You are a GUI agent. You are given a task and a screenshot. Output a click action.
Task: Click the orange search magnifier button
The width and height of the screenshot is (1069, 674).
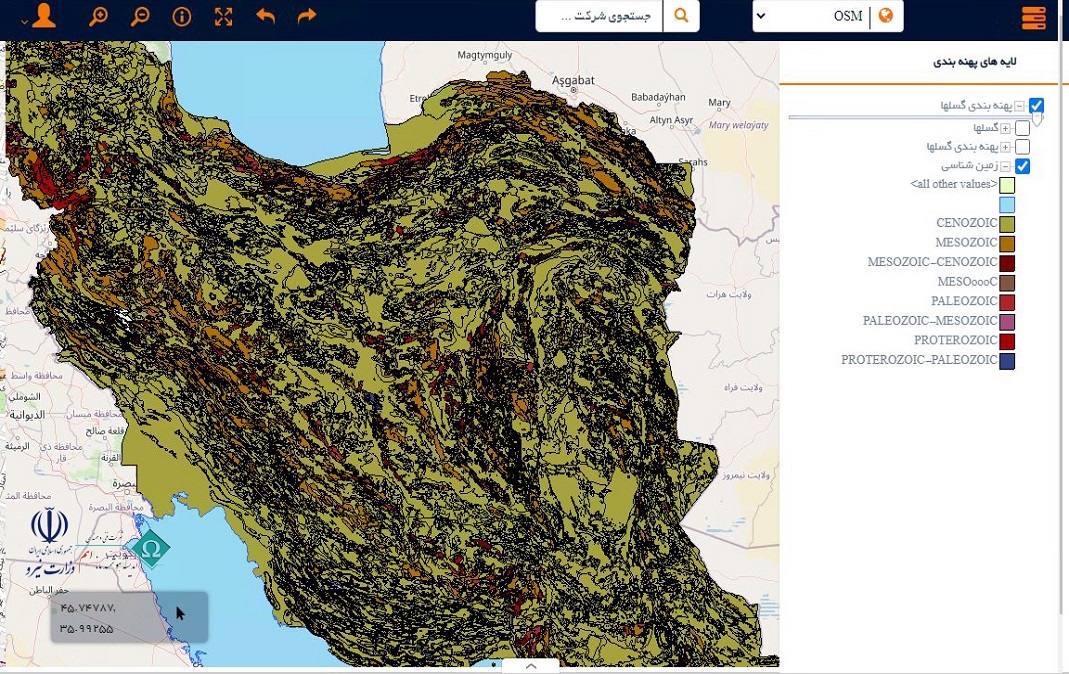click(681, 16)
